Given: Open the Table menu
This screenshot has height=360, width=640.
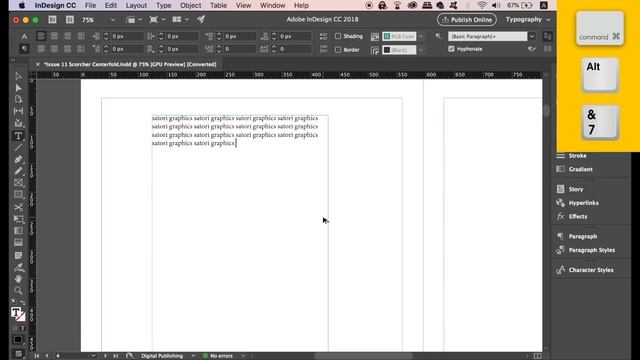Looking at the screenshot, I should (x=218, y=5).
